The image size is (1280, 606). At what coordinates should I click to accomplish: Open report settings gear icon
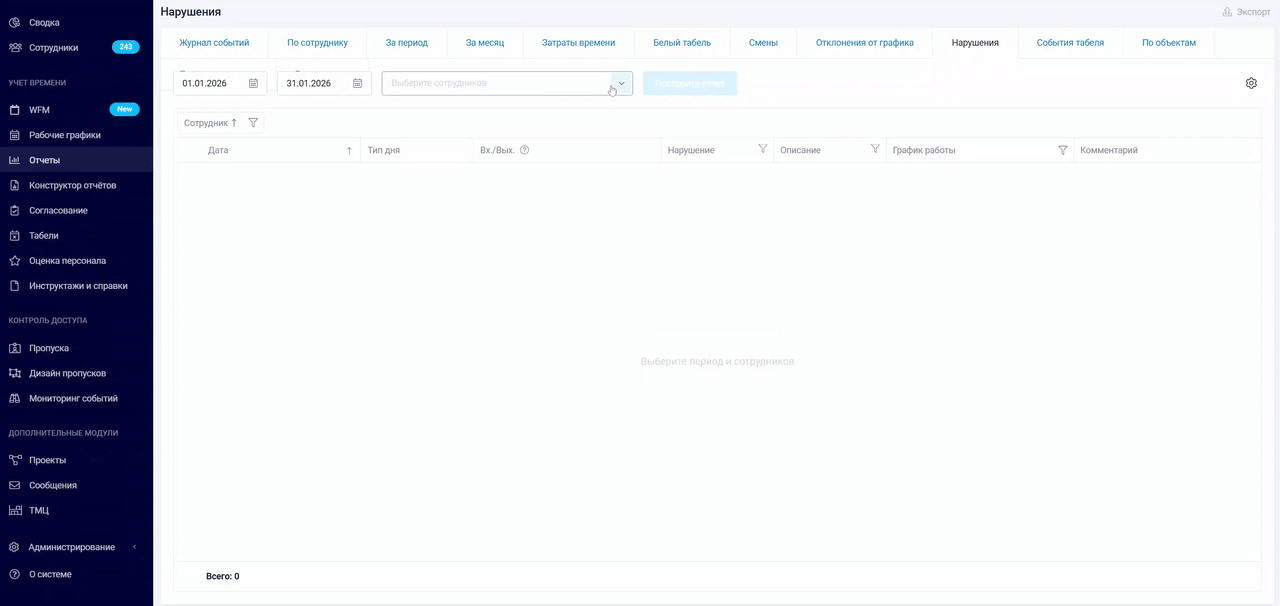[1251, 84]
